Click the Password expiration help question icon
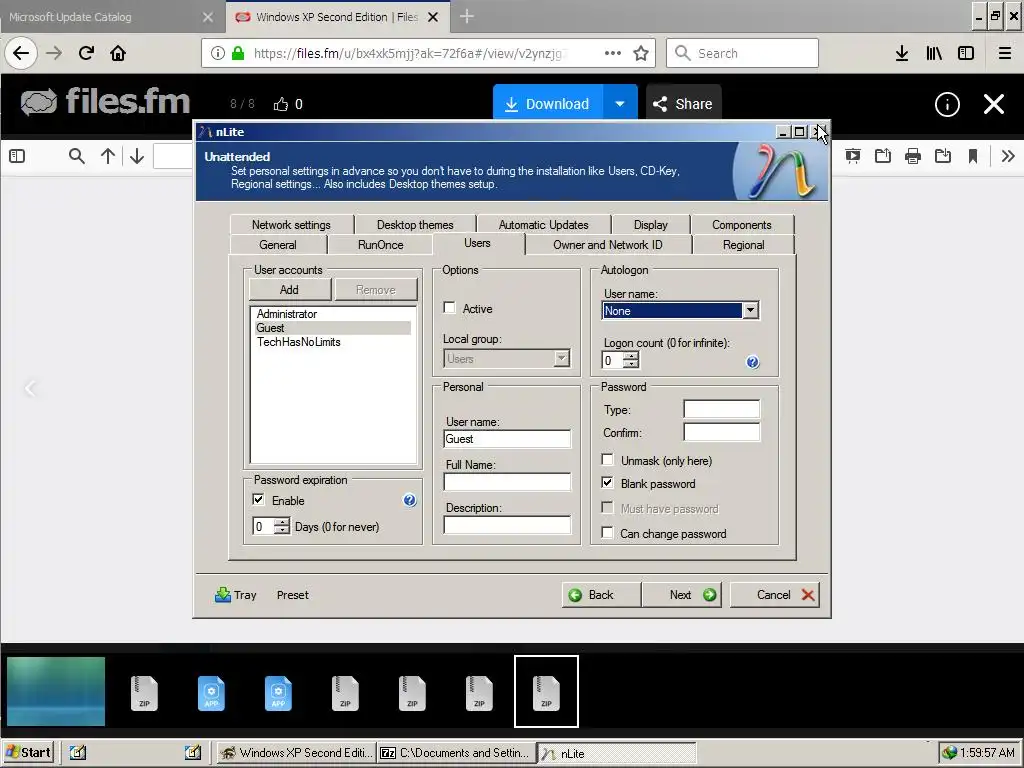 click(409, 500)
